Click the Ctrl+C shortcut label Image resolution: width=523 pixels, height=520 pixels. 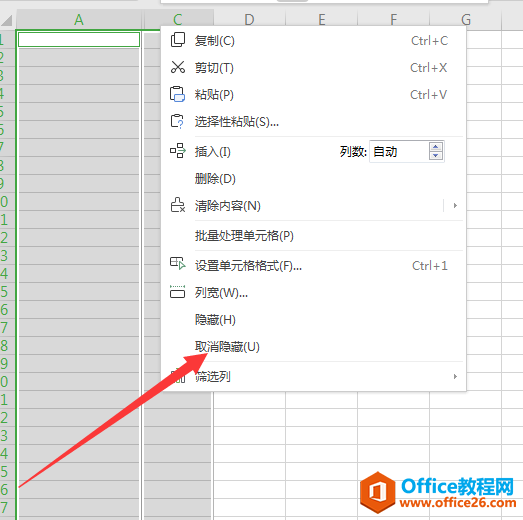(x=429, y=41)
